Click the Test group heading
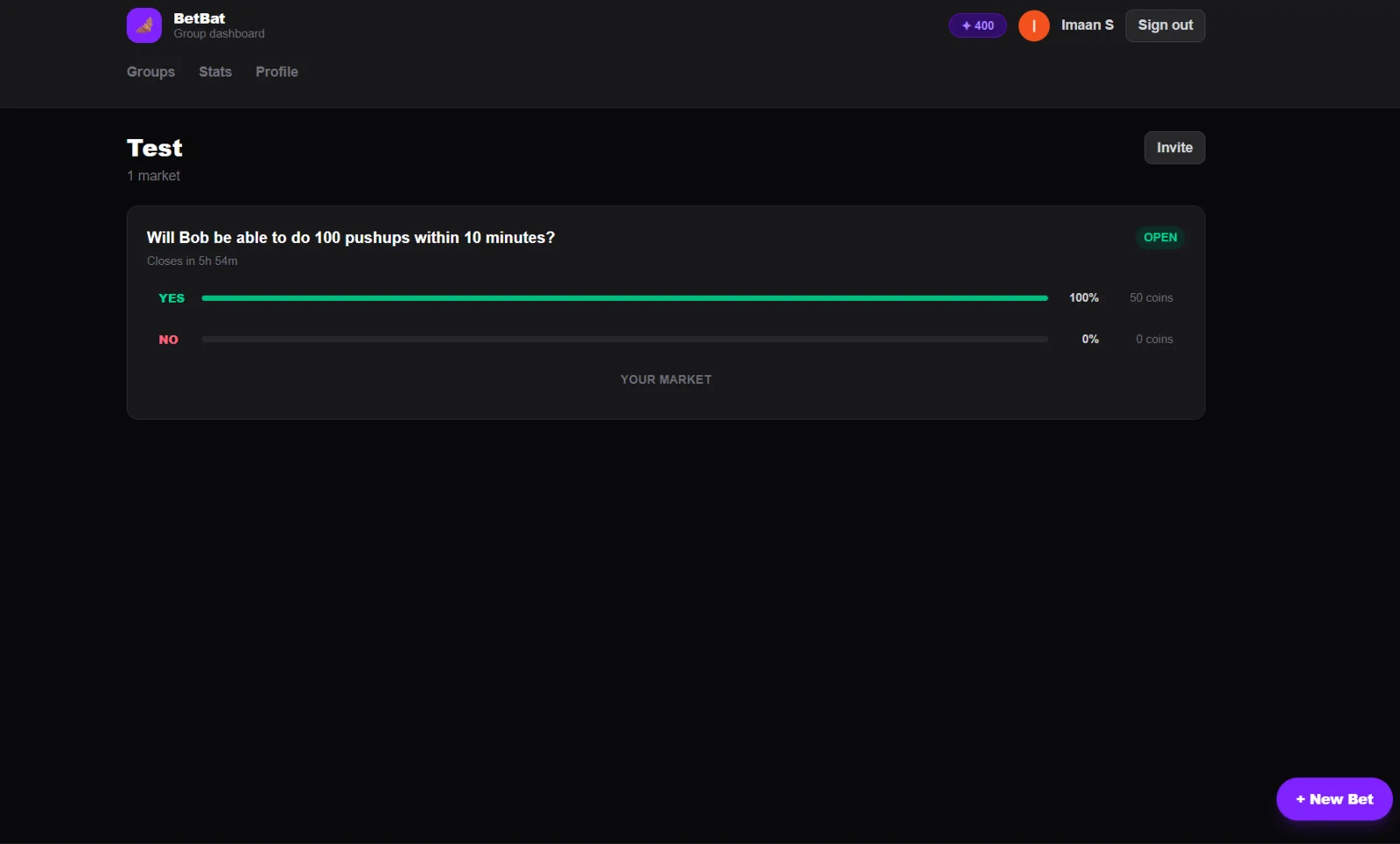 pyautogui.click(x=155, y=148)
